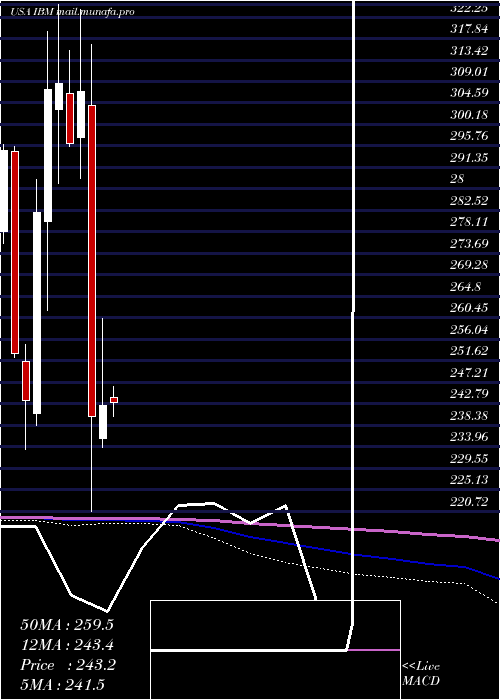Click the 225.13 price level label
The width and height of the screenshot is (500, 700).
(469, 480)
